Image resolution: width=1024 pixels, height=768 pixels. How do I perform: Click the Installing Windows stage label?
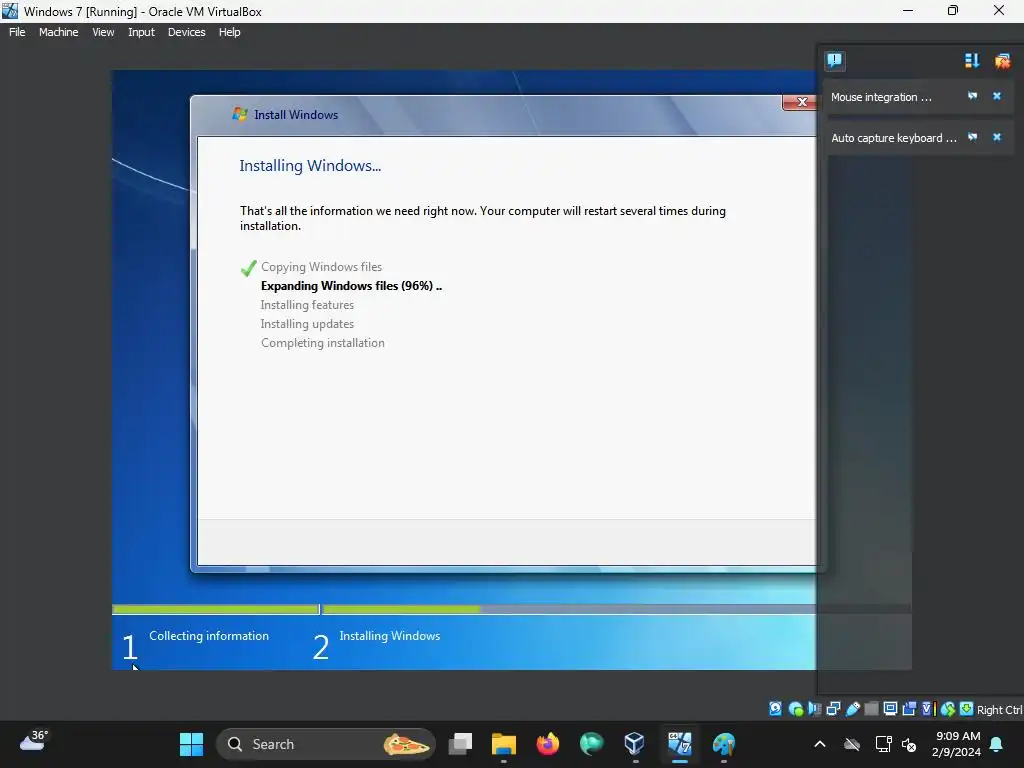pos(390,636)
